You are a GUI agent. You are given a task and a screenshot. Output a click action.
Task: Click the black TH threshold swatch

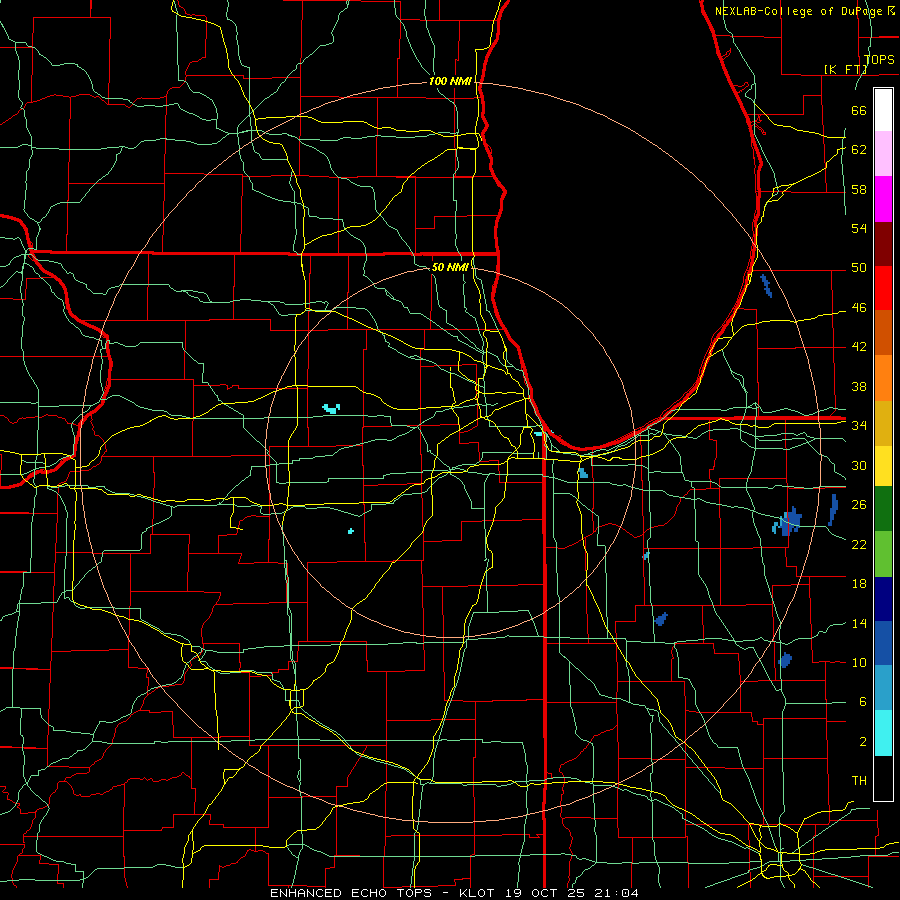point(883,778)
